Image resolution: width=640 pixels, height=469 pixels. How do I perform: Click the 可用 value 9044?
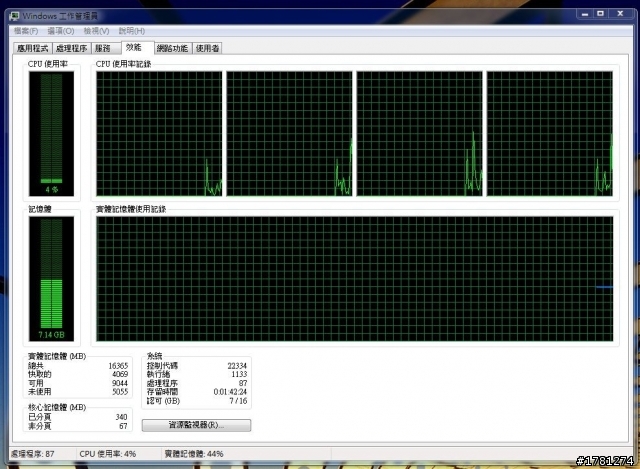(120, 383)
